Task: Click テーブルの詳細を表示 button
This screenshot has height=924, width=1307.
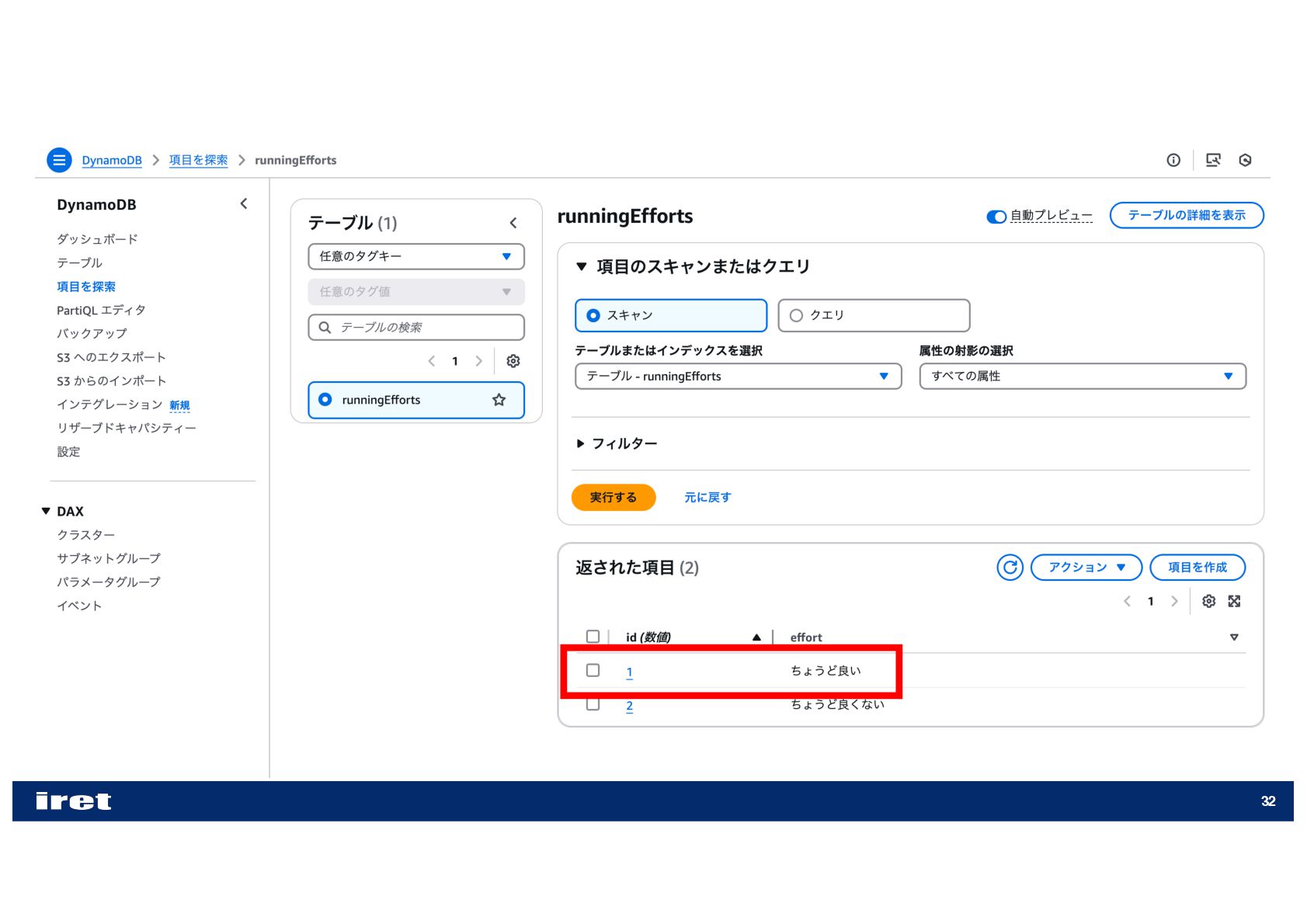Action: click(x=1187, y=215)
